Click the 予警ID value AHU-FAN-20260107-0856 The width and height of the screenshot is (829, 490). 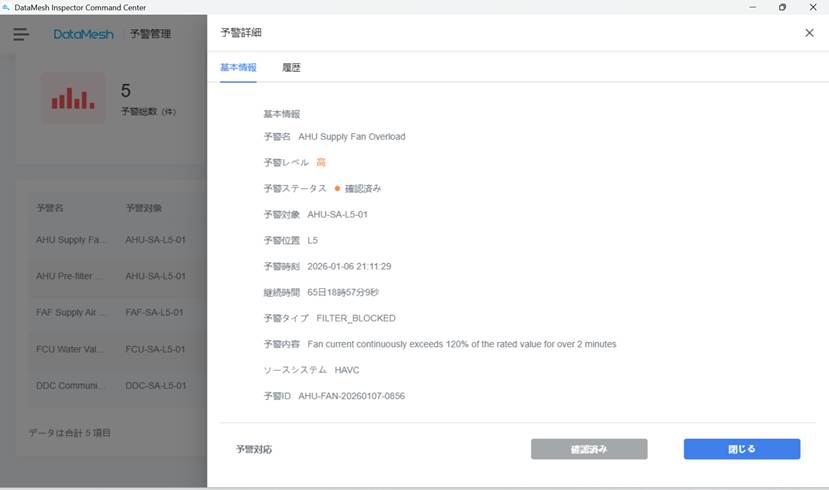pyautogui.click(x=351, y=396)
